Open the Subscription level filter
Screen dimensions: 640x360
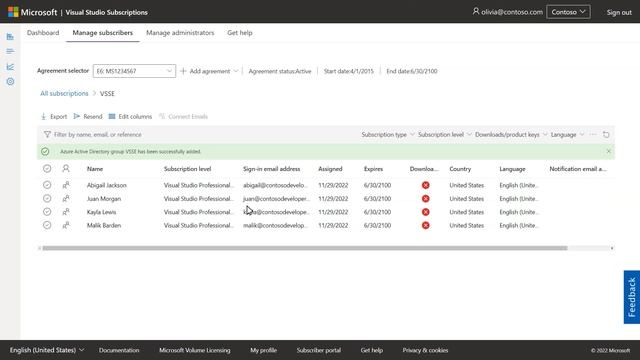point(444,134)
